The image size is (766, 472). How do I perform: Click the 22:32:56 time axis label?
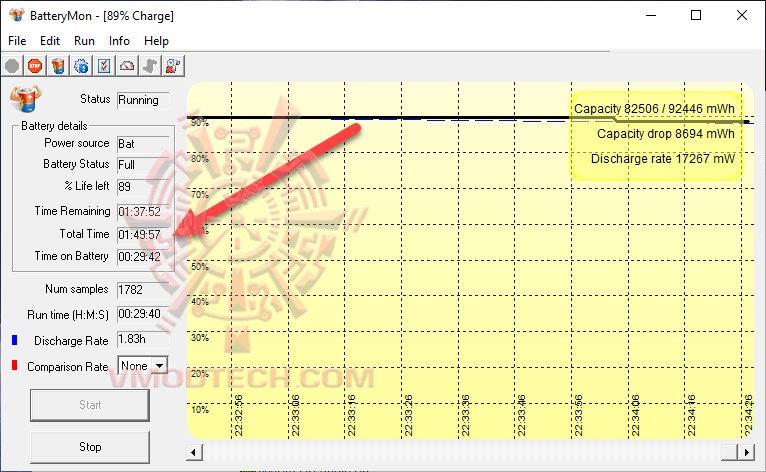click(x=238, y=415)
